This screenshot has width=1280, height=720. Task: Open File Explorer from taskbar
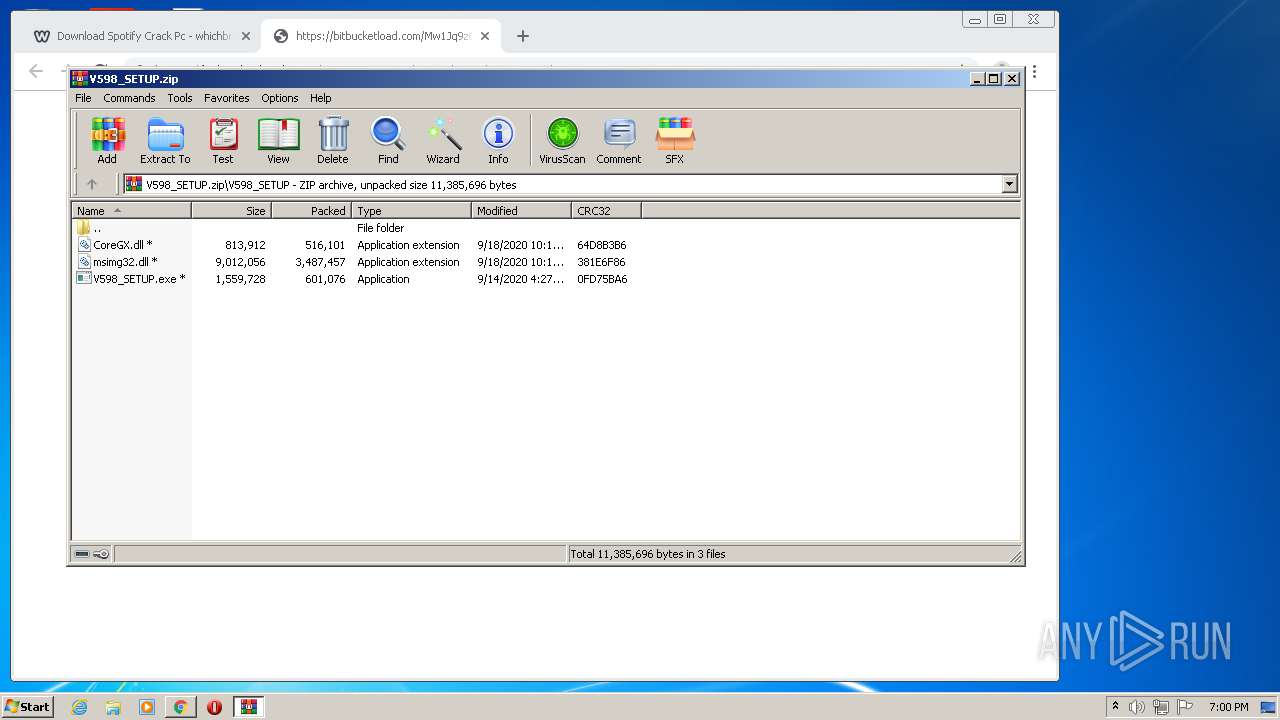(113, 707)
